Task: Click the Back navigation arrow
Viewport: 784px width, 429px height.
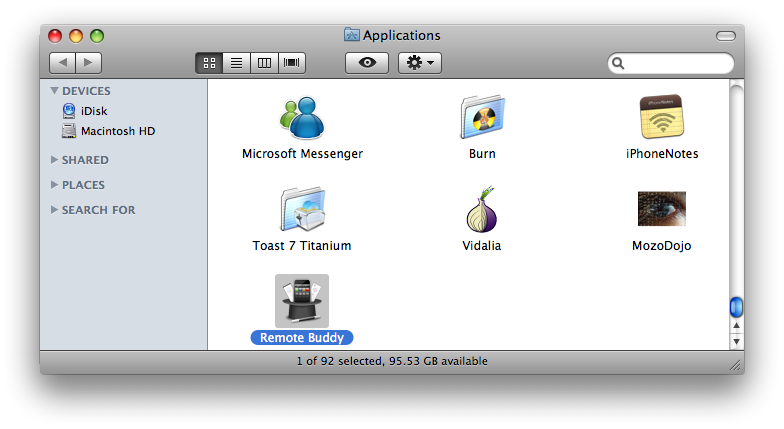Action: tap(62, 62)
